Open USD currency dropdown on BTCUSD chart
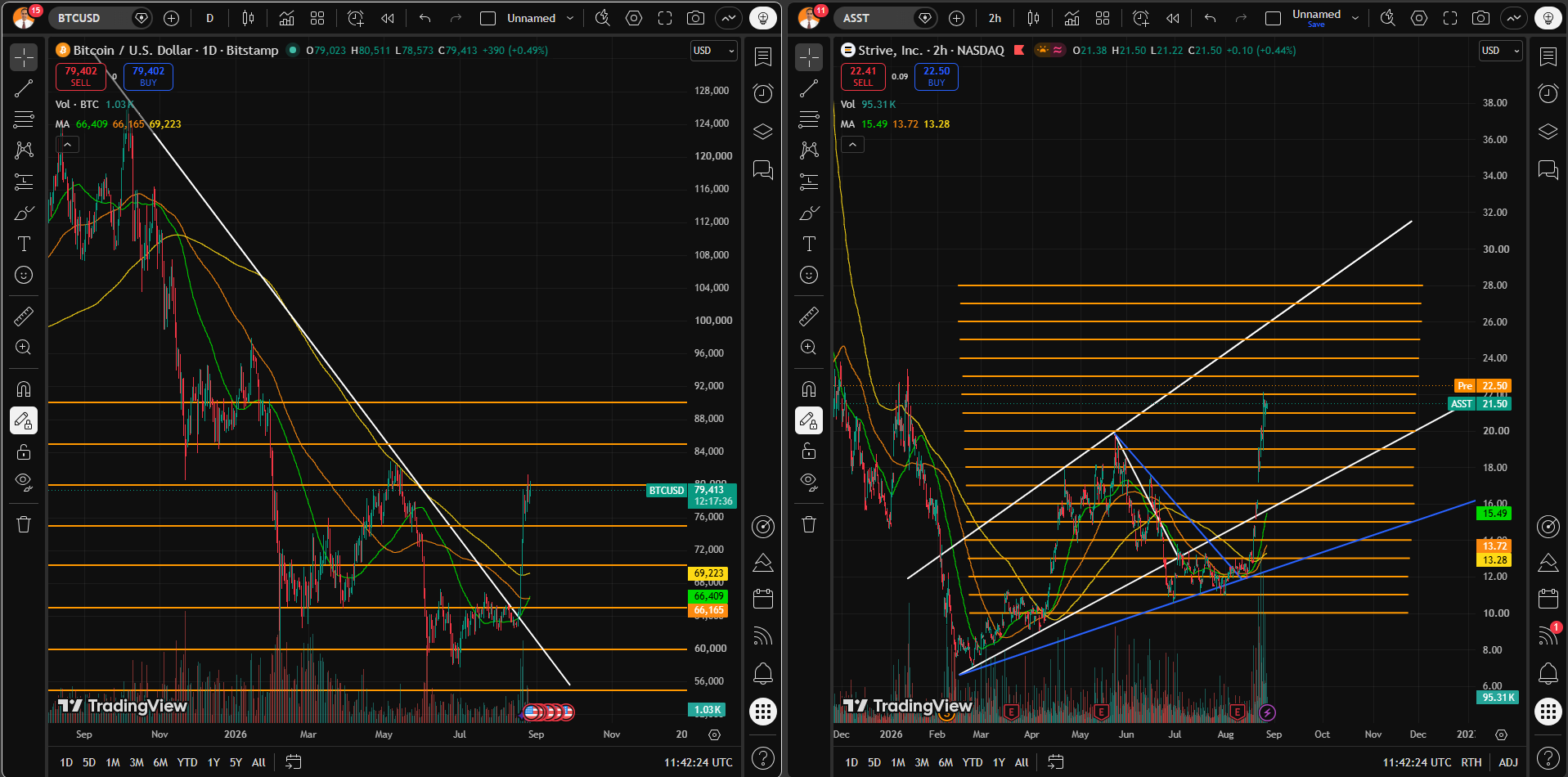The width and height of the screenshot is (1568, 777). point(713,51)
